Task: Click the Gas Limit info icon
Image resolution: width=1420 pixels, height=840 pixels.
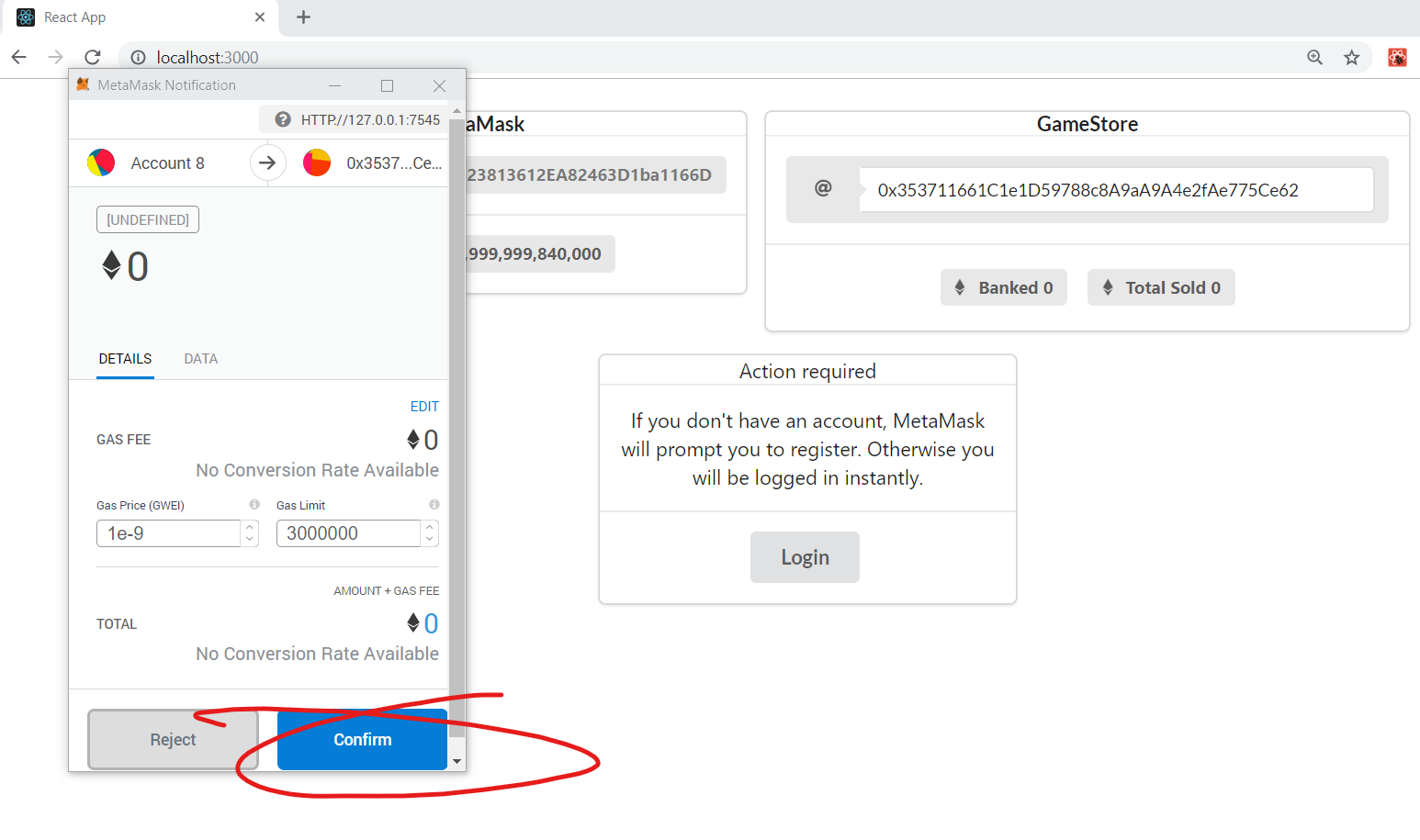Action: click(x=434, y=504)
